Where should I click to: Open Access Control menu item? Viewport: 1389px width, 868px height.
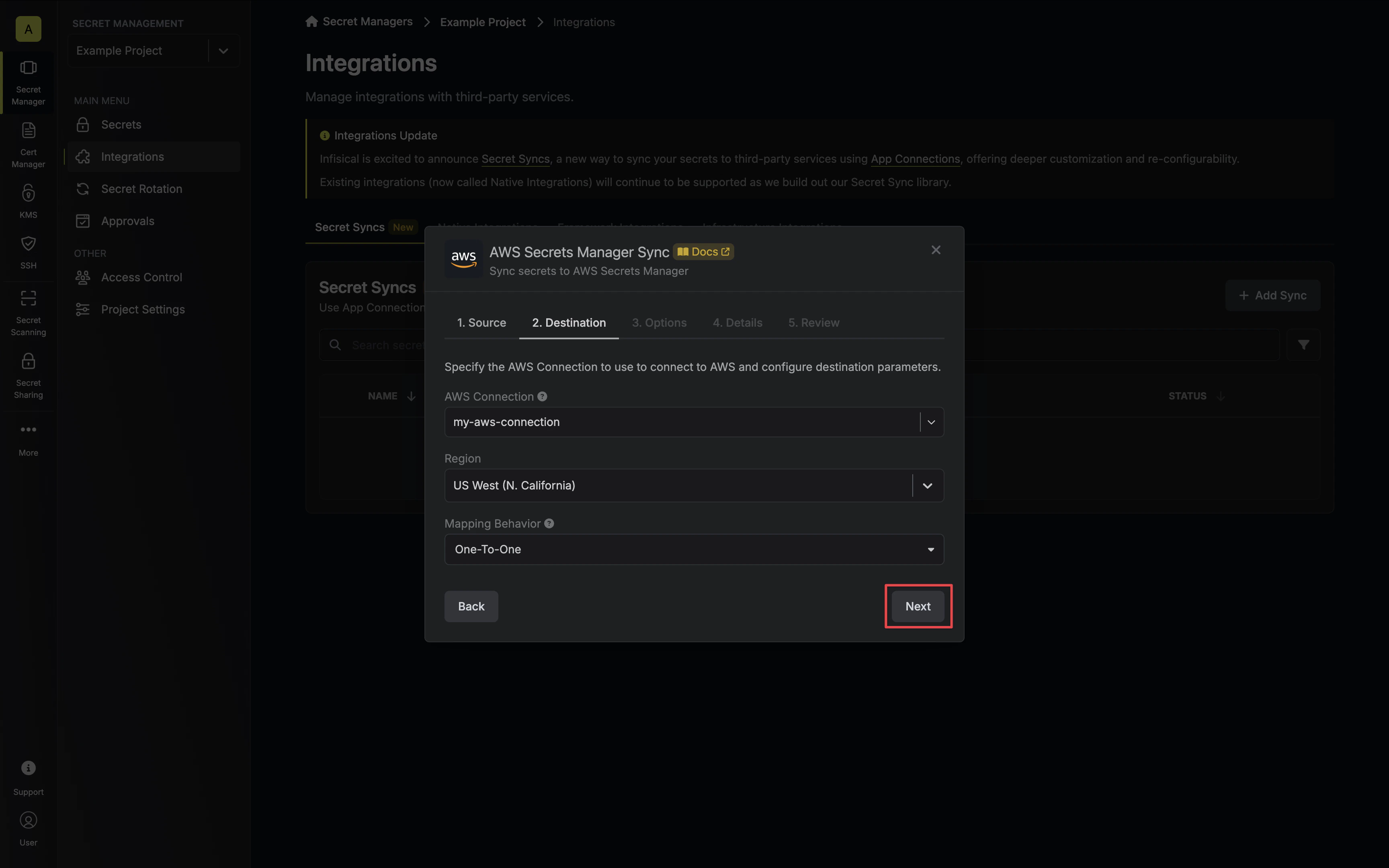coord(154,277)
